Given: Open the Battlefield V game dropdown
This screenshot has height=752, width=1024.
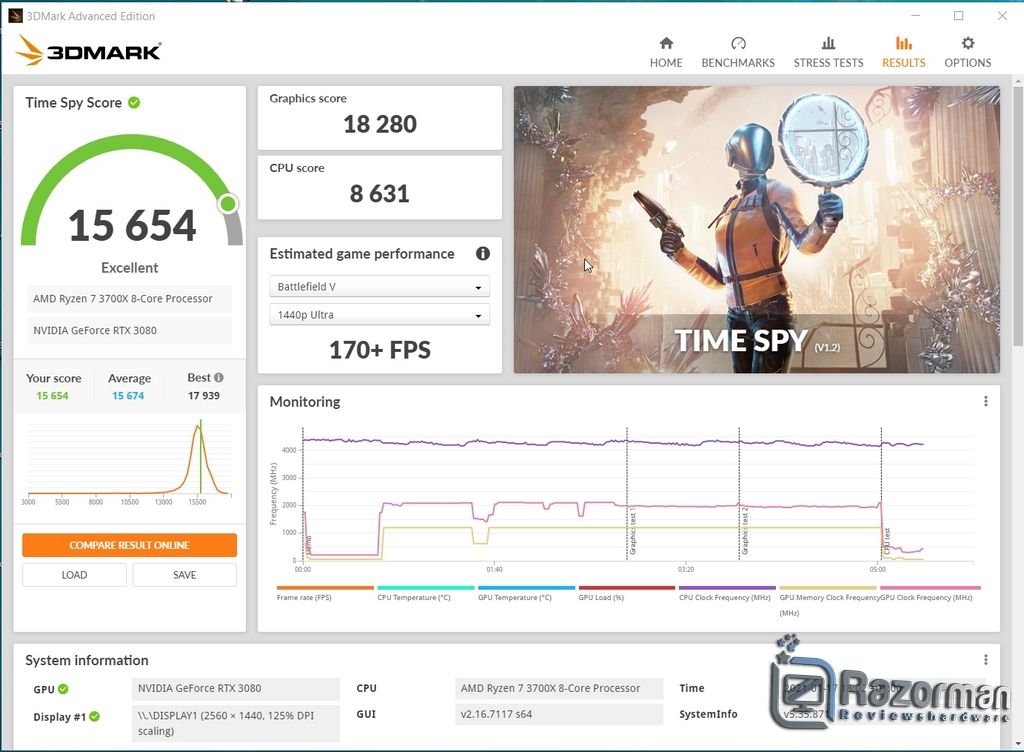Looking at the screenshot, I should point(379,287).
